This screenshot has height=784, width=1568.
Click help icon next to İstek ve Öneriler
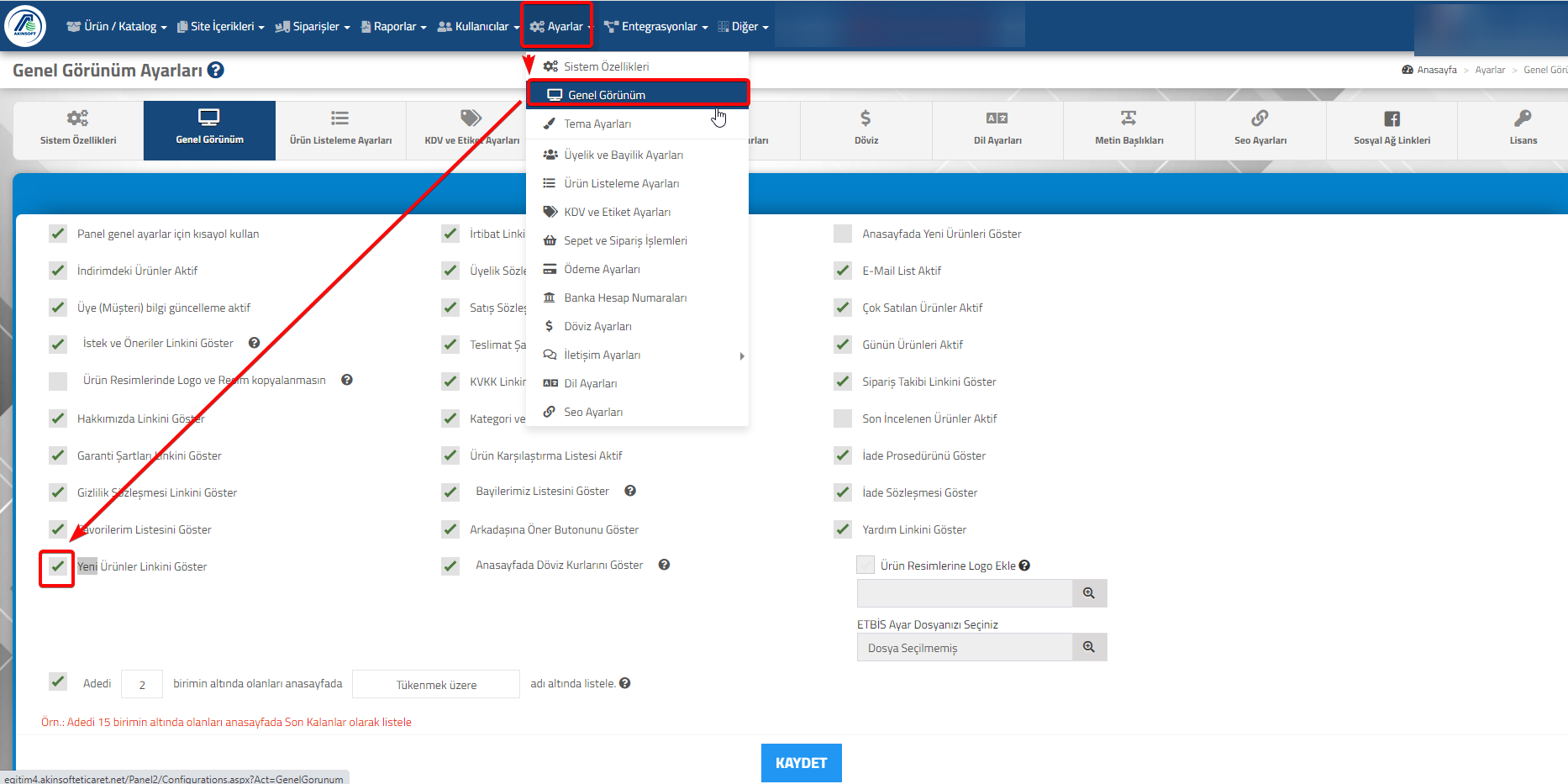254,343
